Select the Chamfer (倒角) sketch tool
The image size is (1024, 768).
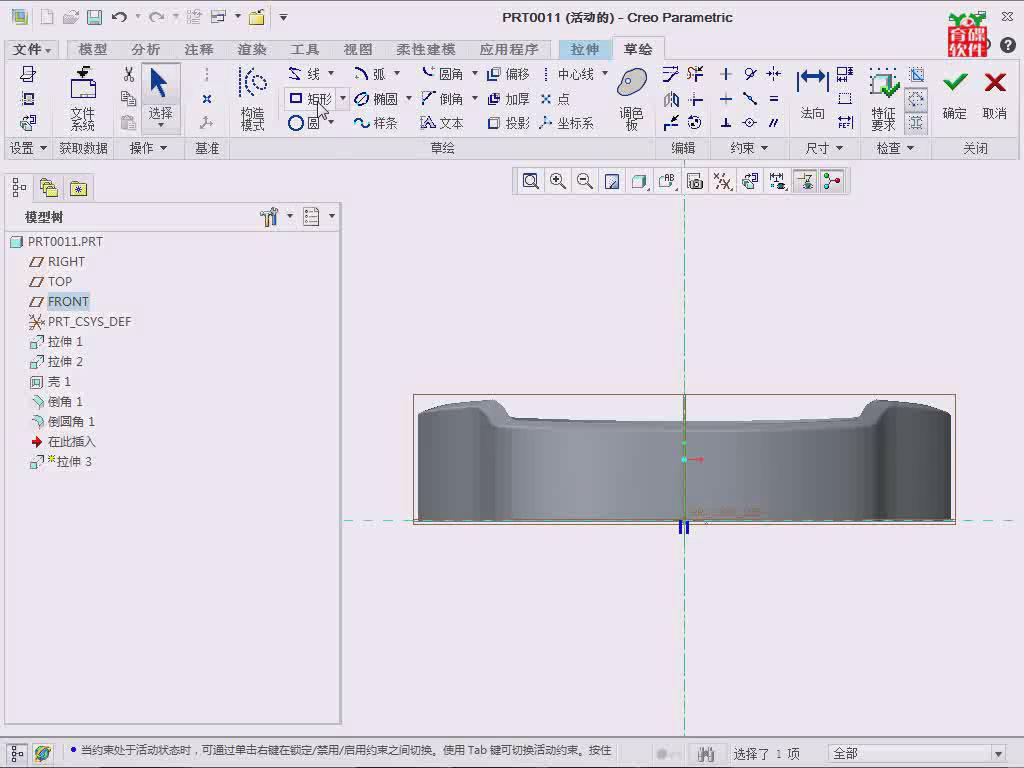coord(443,99)
